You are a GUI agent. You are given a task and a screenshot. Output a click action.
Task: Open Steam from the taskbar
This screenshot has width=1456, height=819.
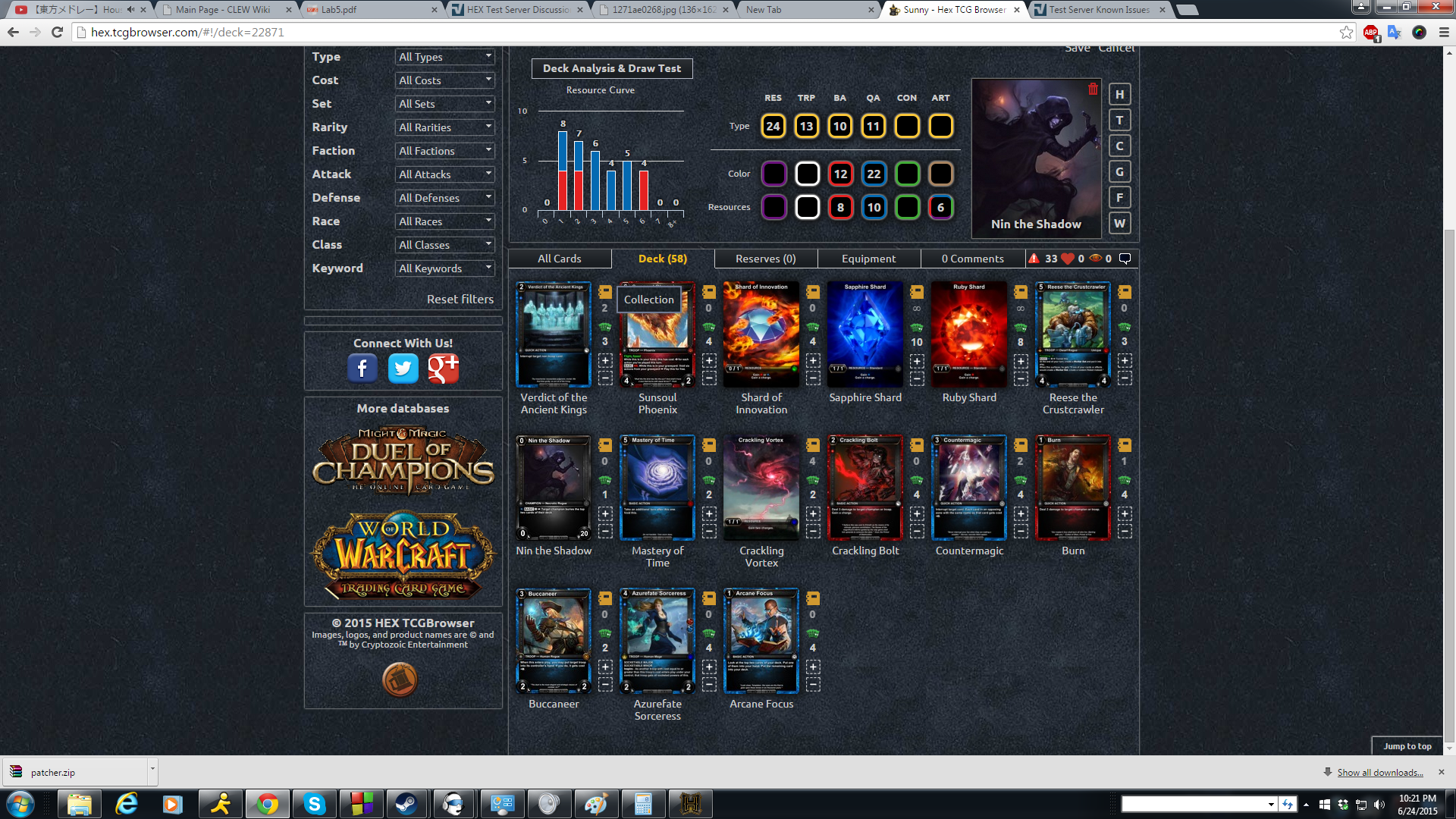tap(406, 804)
